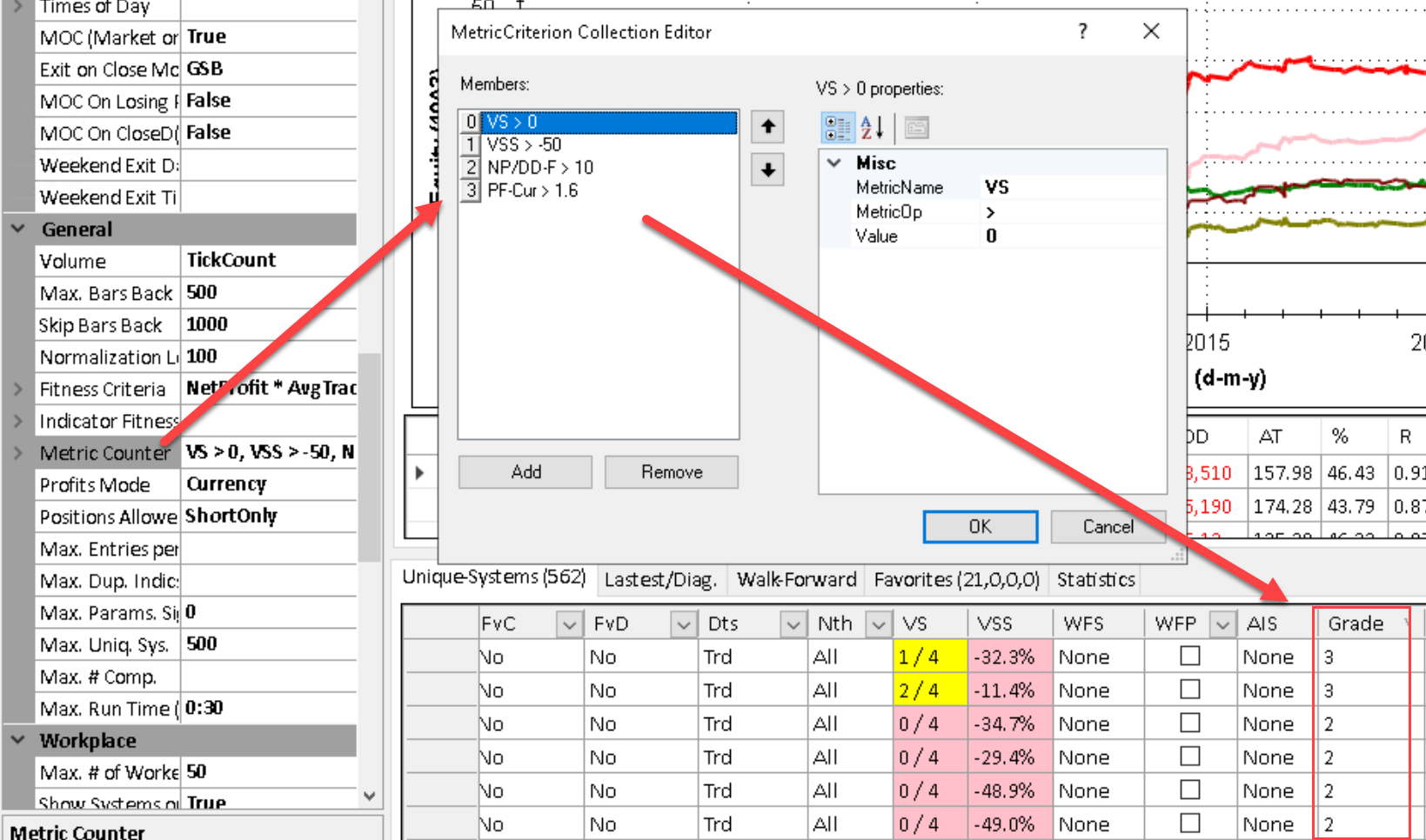1426x840 pixels.
Task: Click the Property Pages icon
Action: pyautogui.click(x=916, y=128)
